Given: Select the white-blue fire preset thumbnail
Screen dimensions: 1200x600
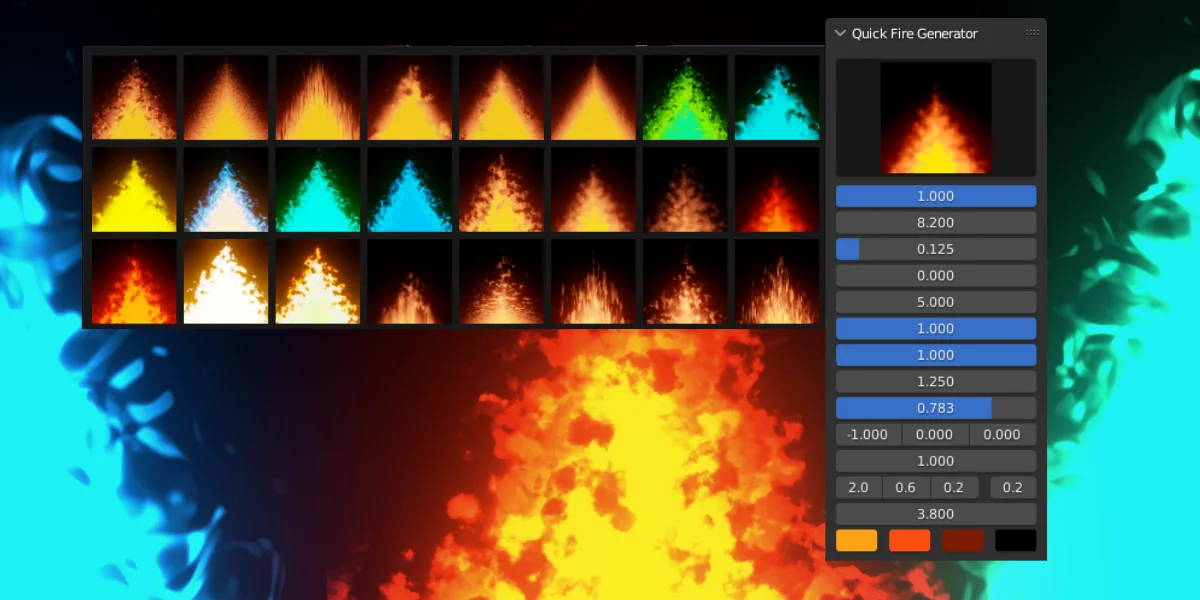Looking at the screenshot, I should [x=226, y=190].
